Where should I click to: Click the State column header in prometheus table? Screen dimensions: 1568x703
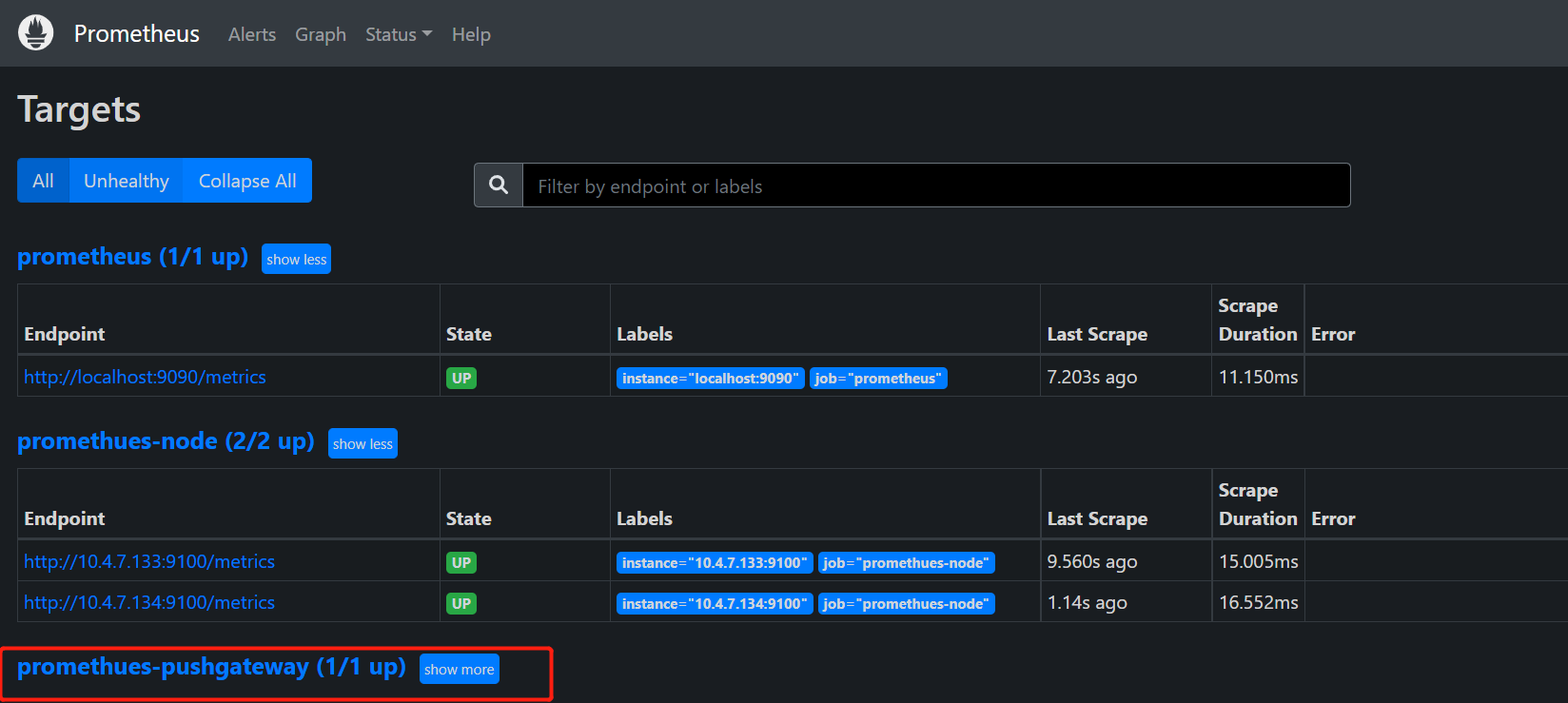[x=469, y=334]
